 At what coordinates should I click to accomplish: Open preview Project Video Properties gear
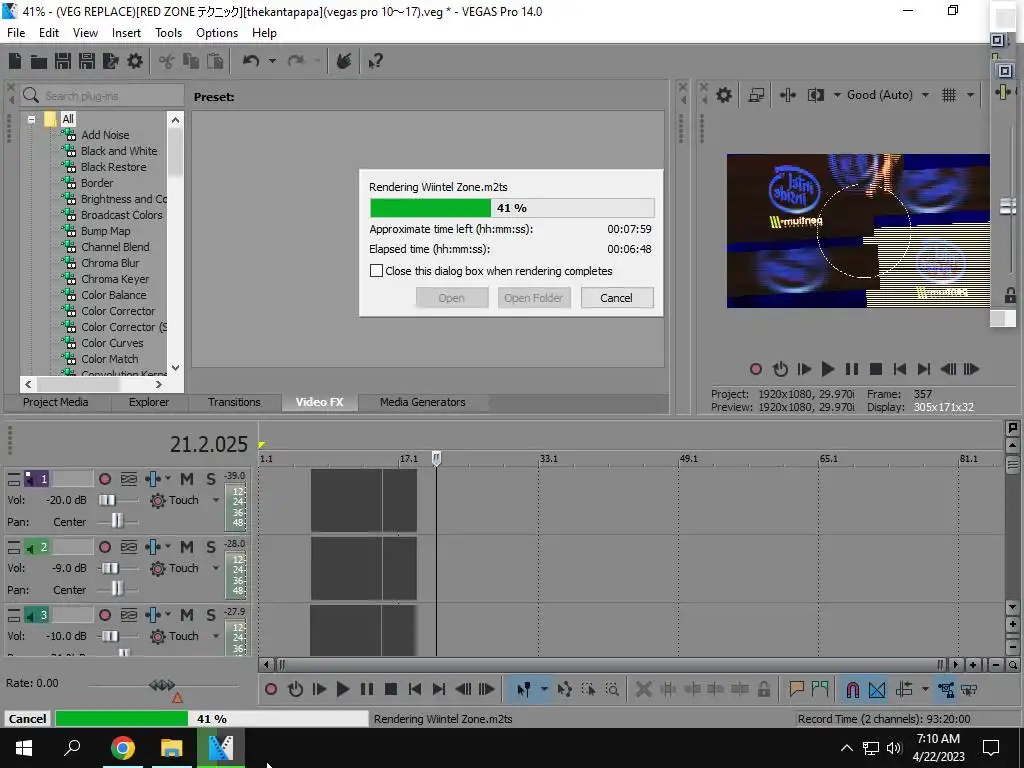[x=724, y=95]
